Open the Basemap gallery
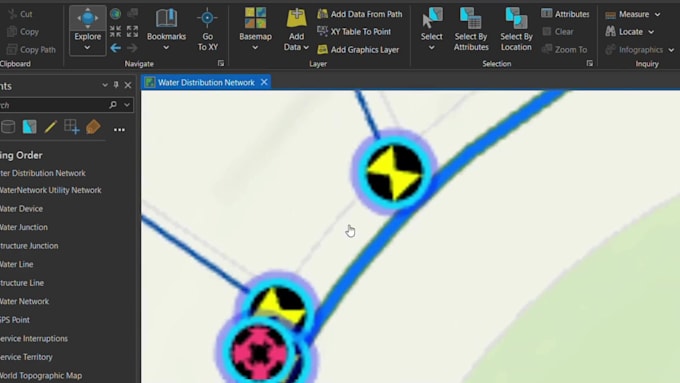Image resolution: width=680 pixels, height=383 pixels. coord(255,29)
